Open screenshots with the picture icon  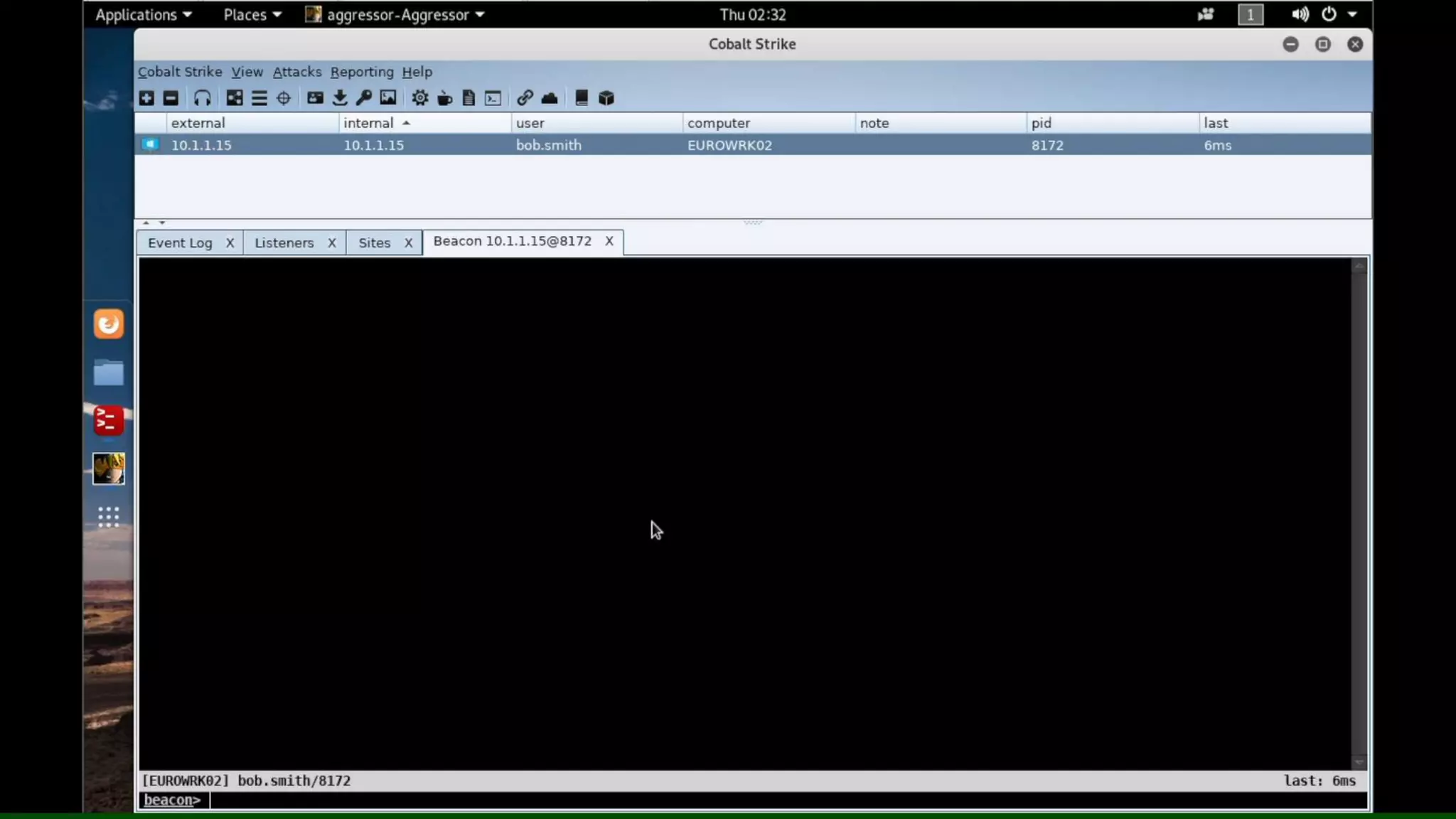click(x=388, y=98)
